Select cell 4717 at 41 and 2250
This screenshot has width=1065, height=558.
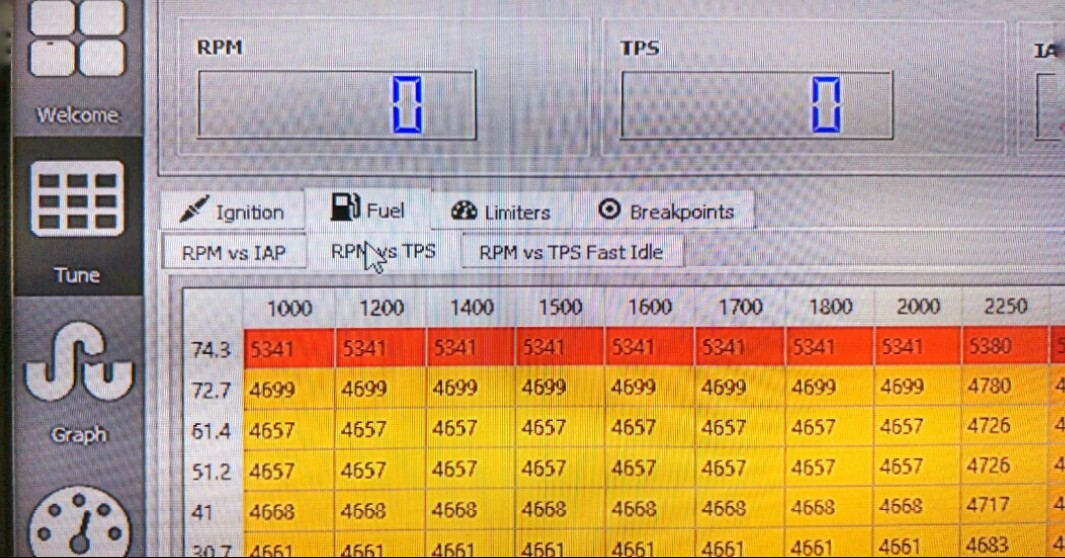(x=1005, y=506)
